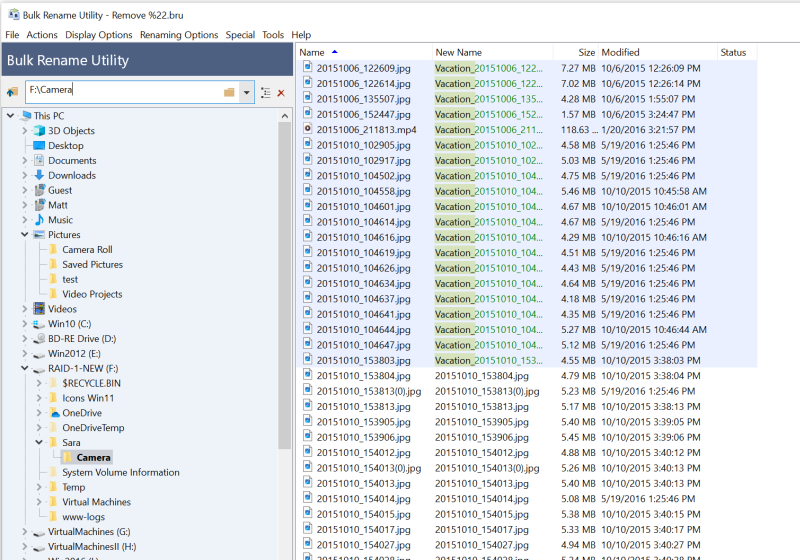Sort by the Name column header
The height and width of the screenshot is (560, 800).
point(364,52)
